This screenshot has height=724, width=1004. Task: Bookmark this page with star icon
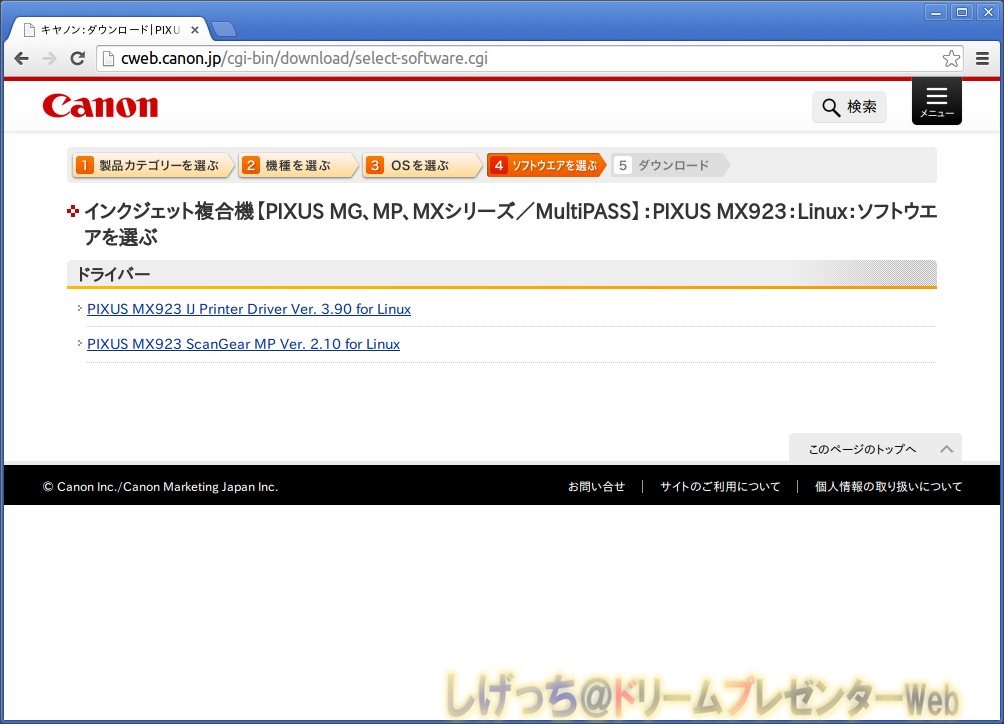click(951, 58)
